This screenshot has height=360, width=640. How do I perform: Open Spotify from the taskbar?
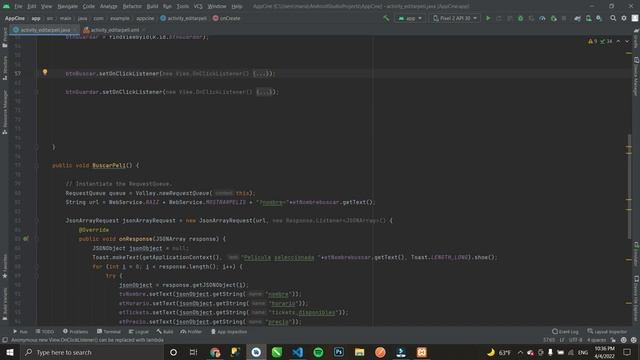[318, 352]
